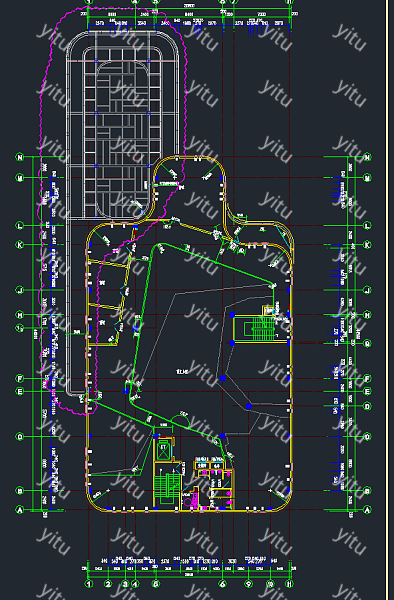Select axis bubble 6 at the bottom
Viewport: 394px width, 600px height.
click(x=222, y=584)
